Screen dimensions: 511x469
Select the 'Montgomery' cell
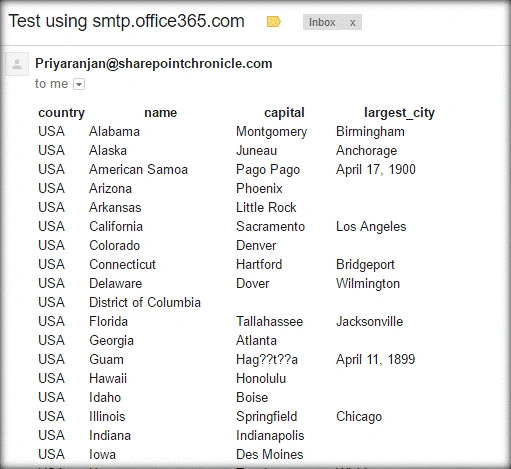point(271,132)
